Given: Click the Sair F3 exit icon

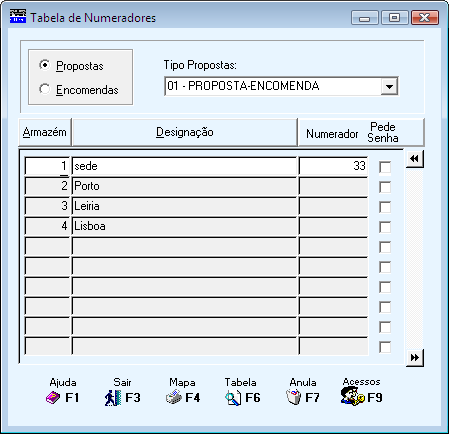Looking at the screenshot, I should 112,398.
